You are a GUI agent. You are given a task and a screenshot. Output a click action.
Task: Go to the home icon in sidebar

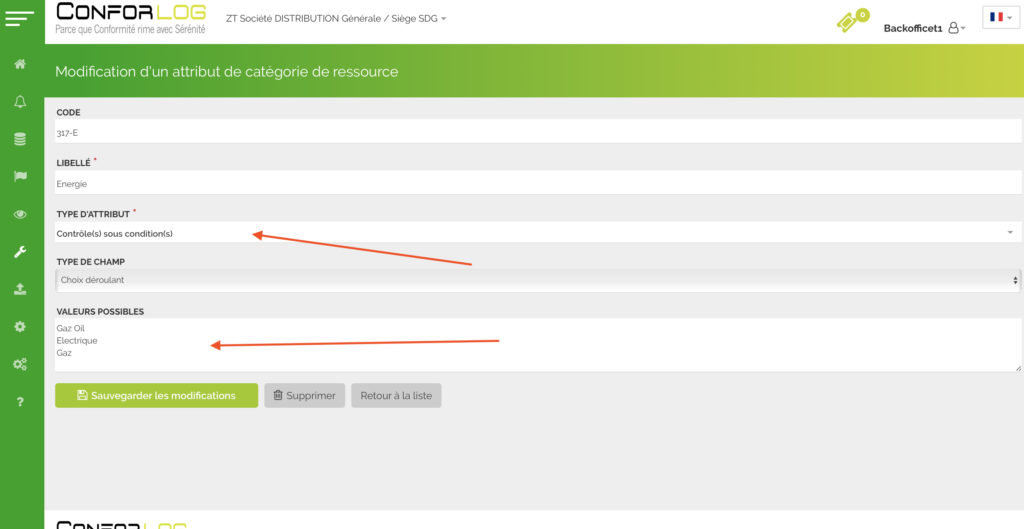coord(20,65)
